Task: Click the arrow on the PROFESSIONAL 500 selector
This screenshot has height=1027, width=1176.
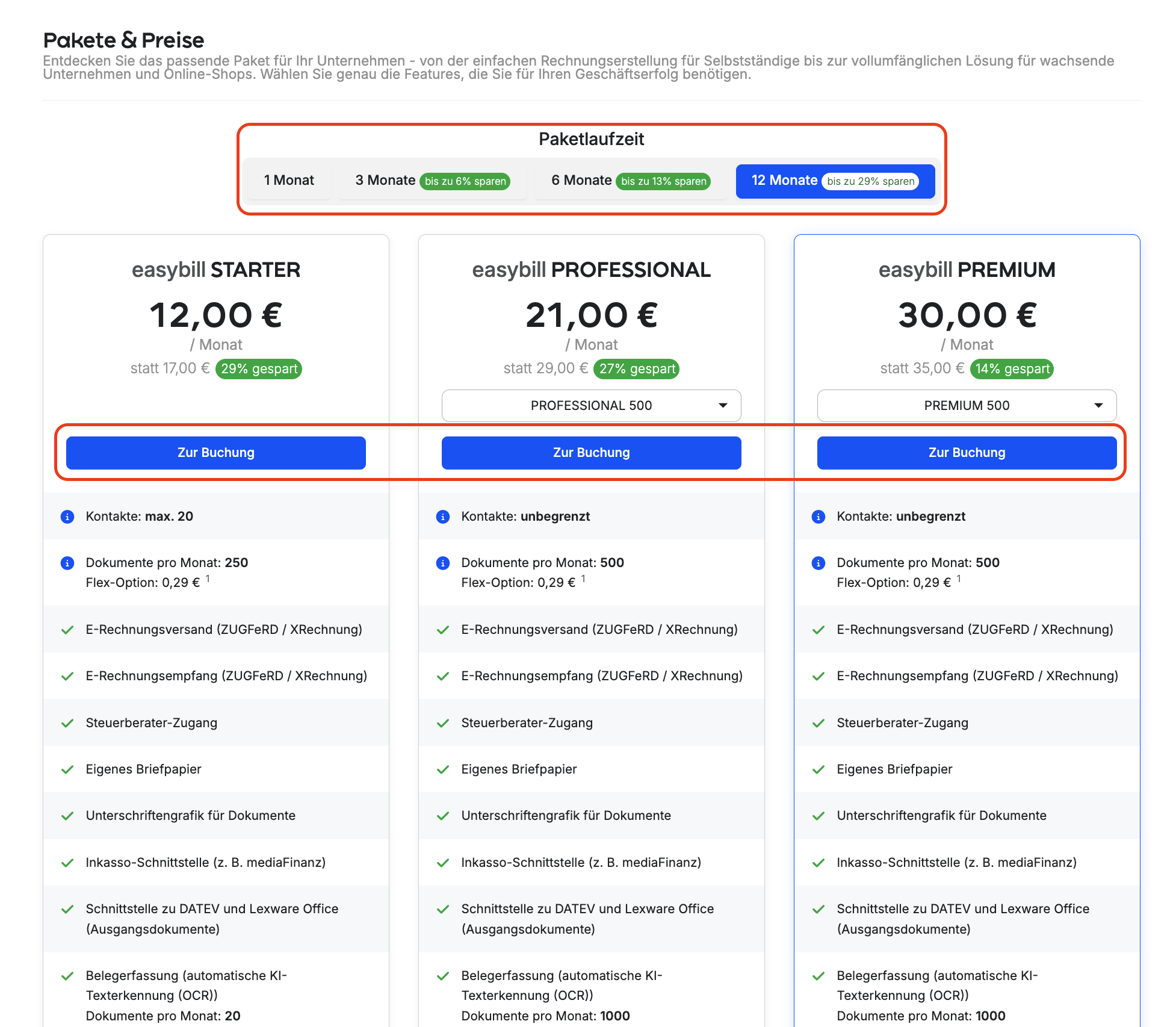Action: 723,406
